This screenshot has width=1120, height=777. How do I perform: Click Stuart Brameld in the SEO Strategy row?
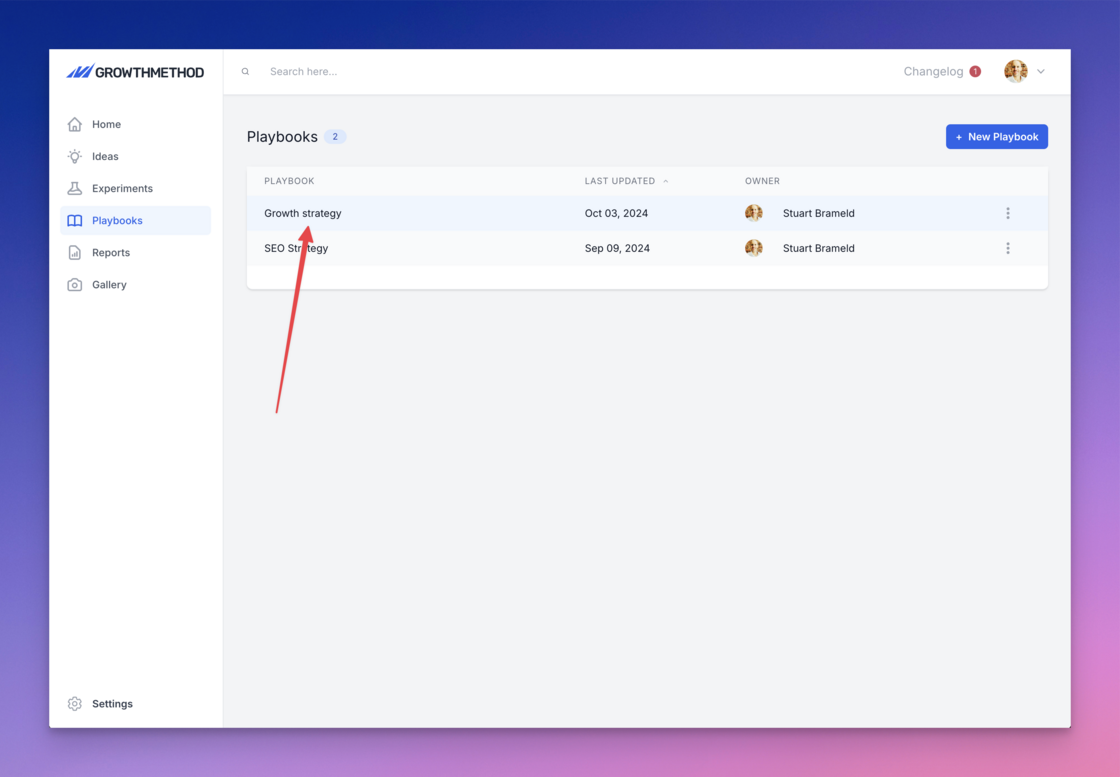pyautogui.click(x=819, y=249)
